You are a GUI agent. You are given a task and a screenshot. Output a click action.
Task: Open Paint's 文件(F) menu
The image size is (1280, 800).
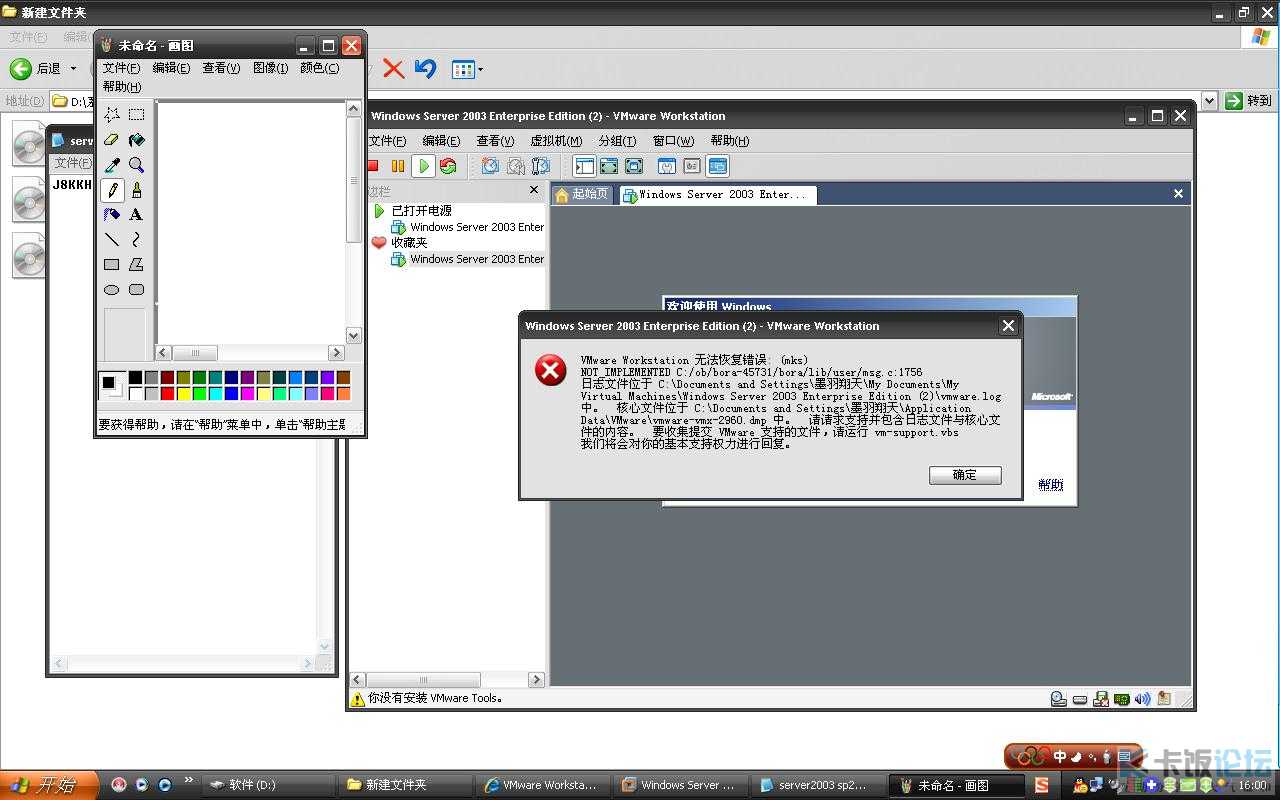(x=121, y=68)
